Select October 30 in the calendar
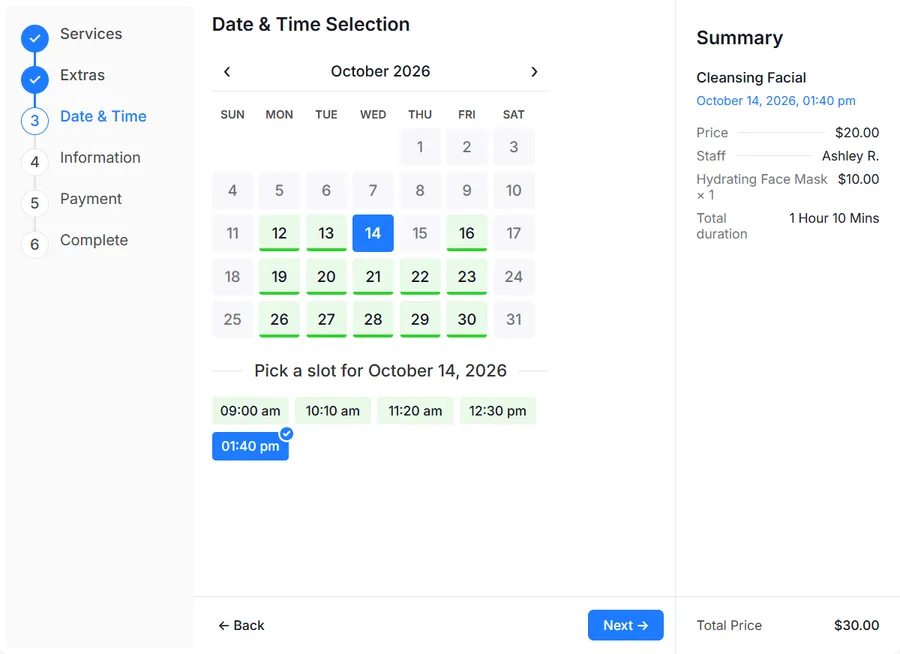 (x=467, y=319)
